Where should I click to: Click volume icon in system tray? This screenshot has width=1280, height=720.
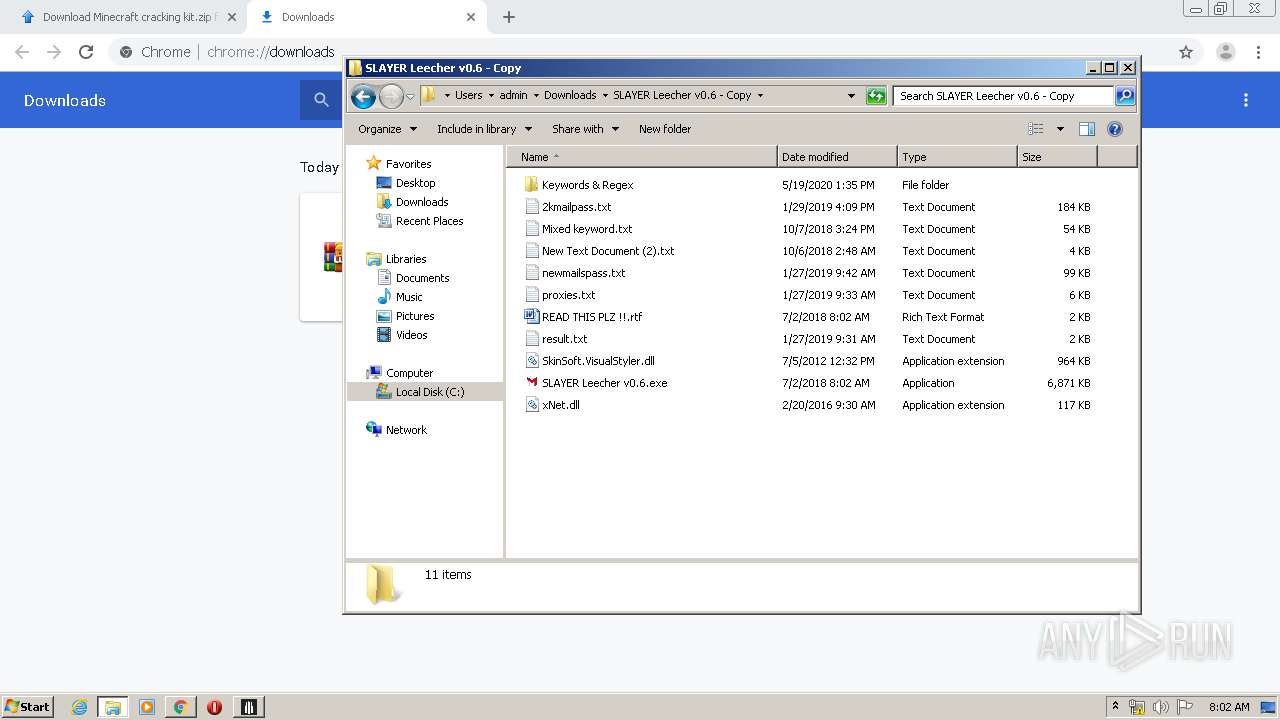coord(1161,707)
